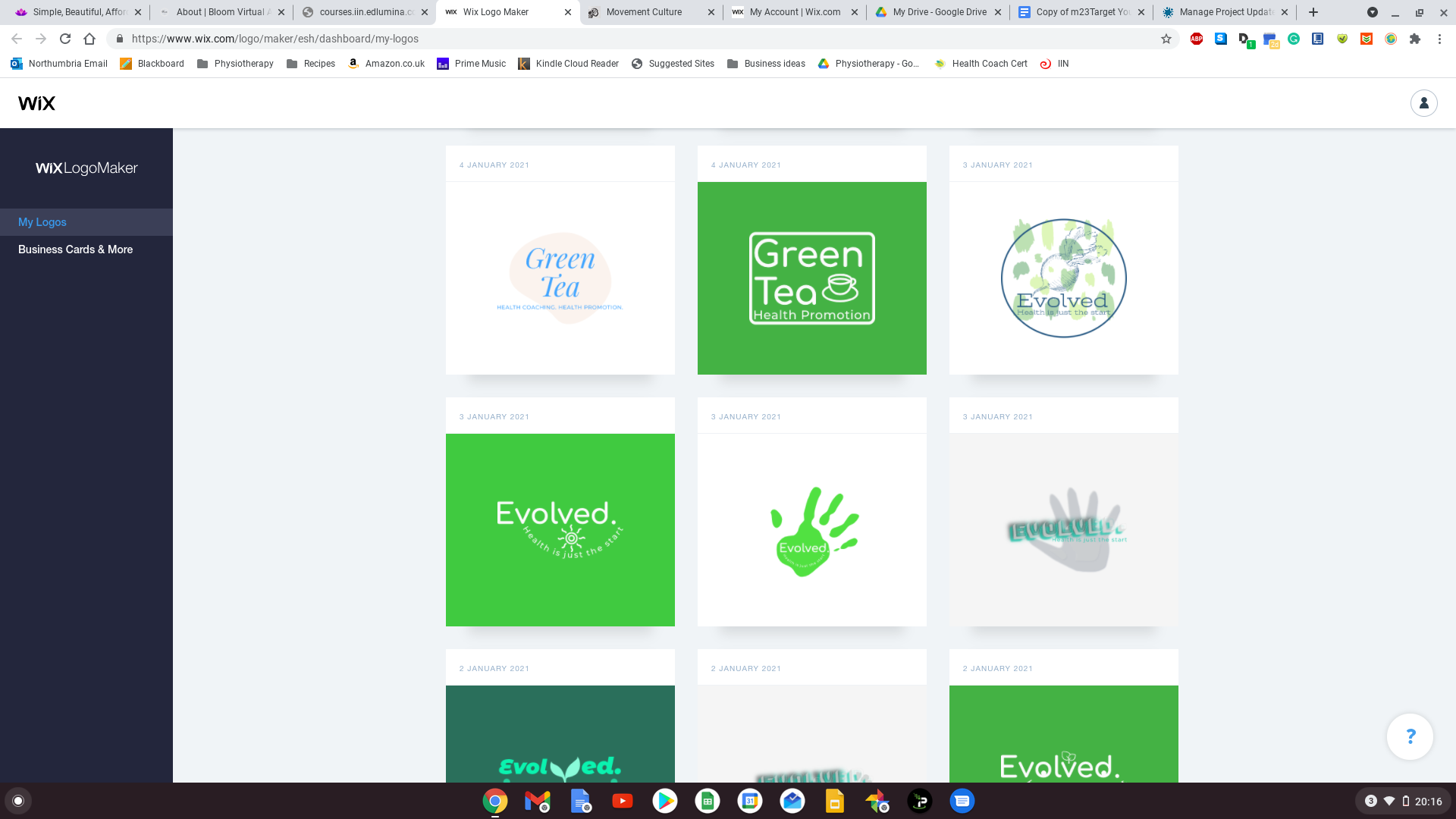Switch to My Drive - Google Drive tab

coord(939,12)
